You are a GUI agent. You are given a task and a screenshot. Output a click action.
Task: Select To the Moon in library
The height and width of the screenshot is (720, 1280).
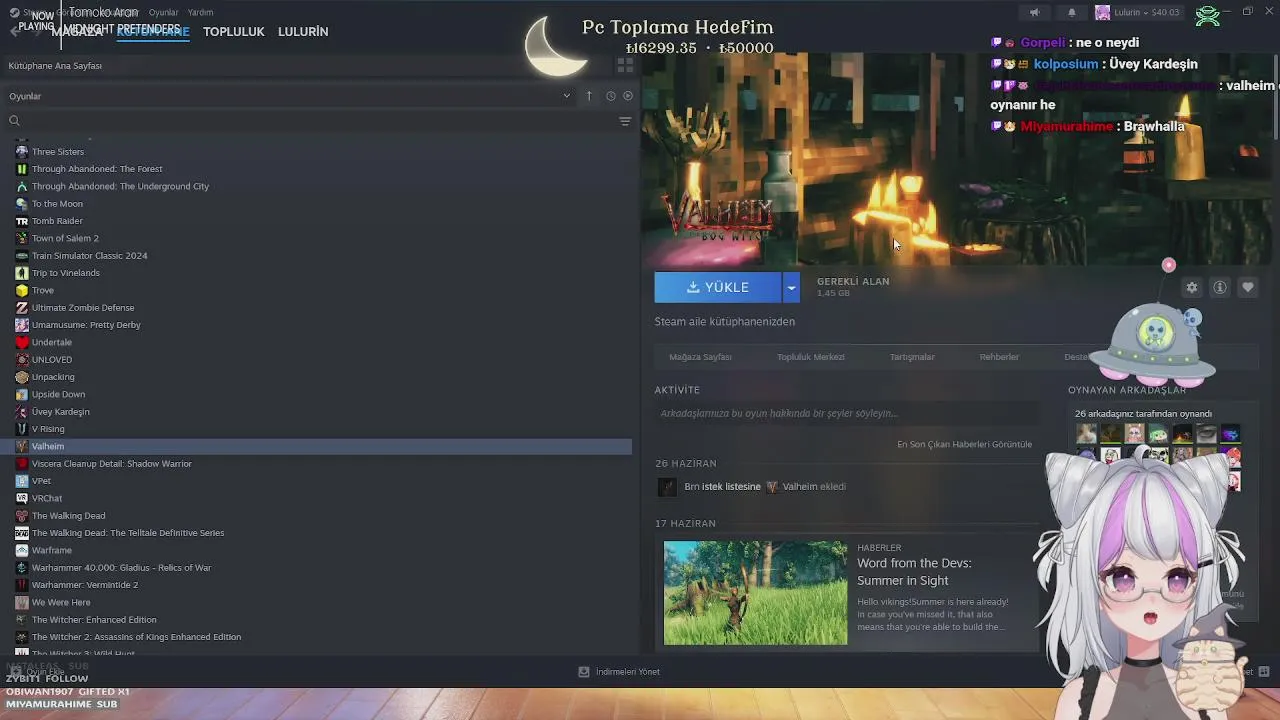(x=57, y=204)
